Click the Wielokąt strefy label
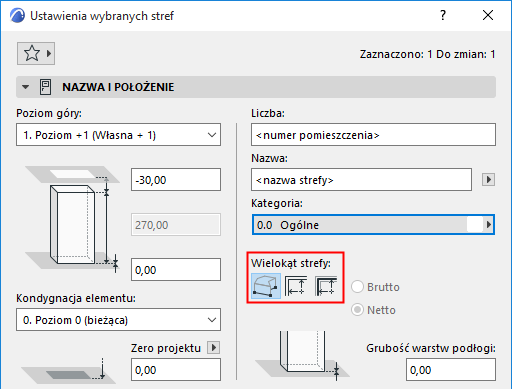Viewport: 512px width, 389px height. click(291, 263)
